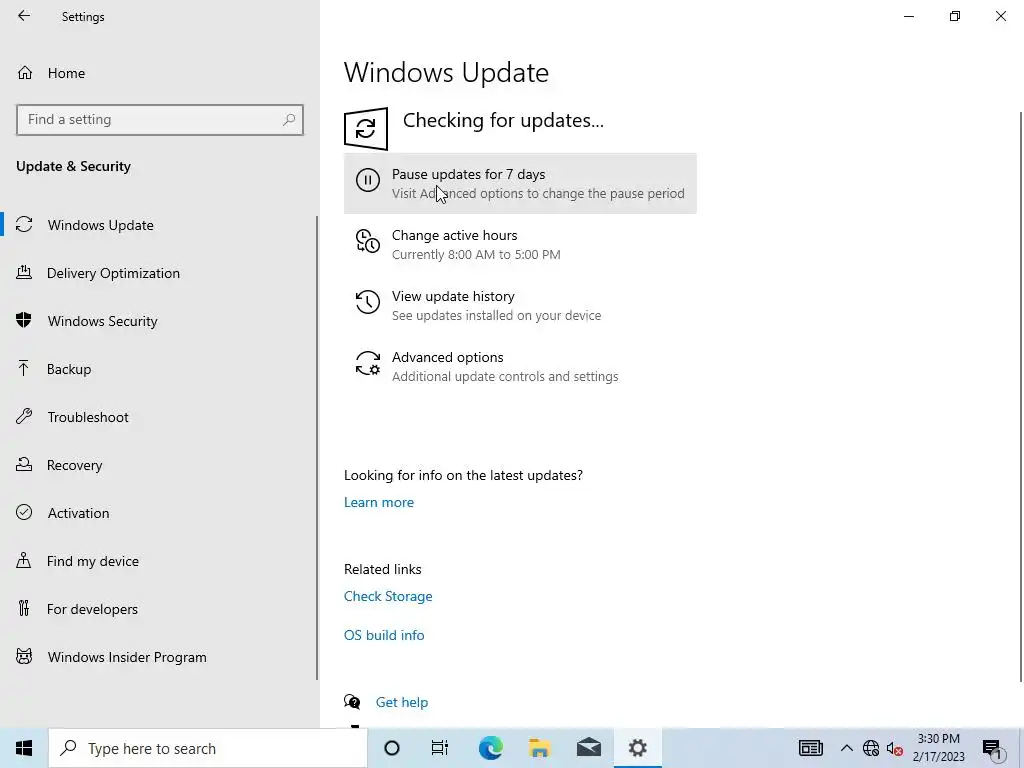Click the Settings gear in the taskbar
Screen dimensions: 1024x768
pyautogui.click(x=637, y=748)
